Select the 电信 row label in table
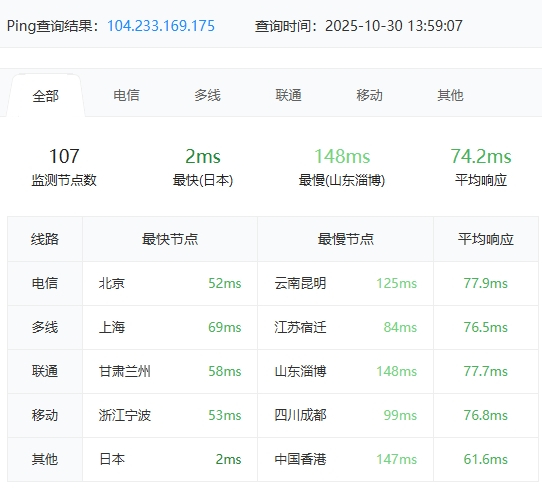Image resolution: width=542 pixels, height=489 pixels. click(45, 283)
